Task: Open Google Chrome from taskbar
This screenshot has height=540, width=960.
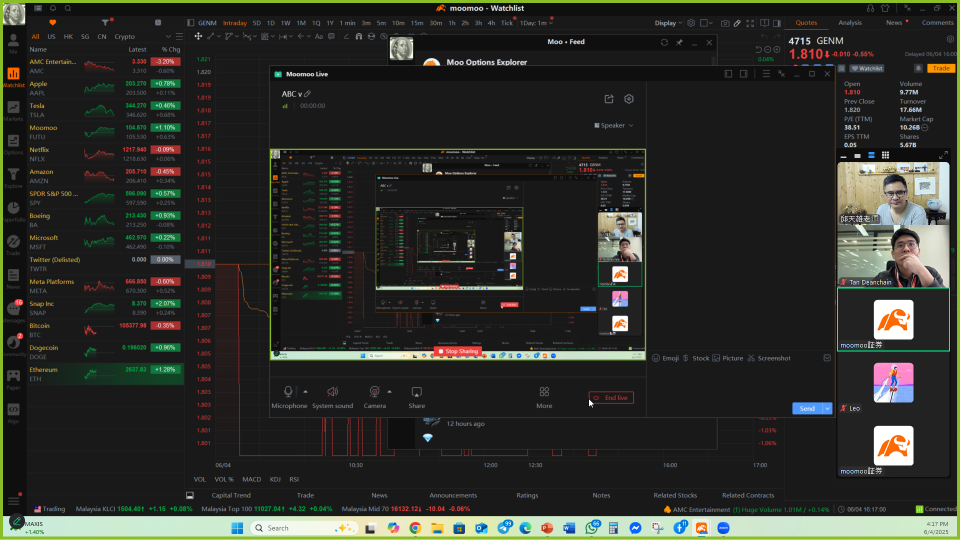Action: pyautogui.click(x=415, y=528)
